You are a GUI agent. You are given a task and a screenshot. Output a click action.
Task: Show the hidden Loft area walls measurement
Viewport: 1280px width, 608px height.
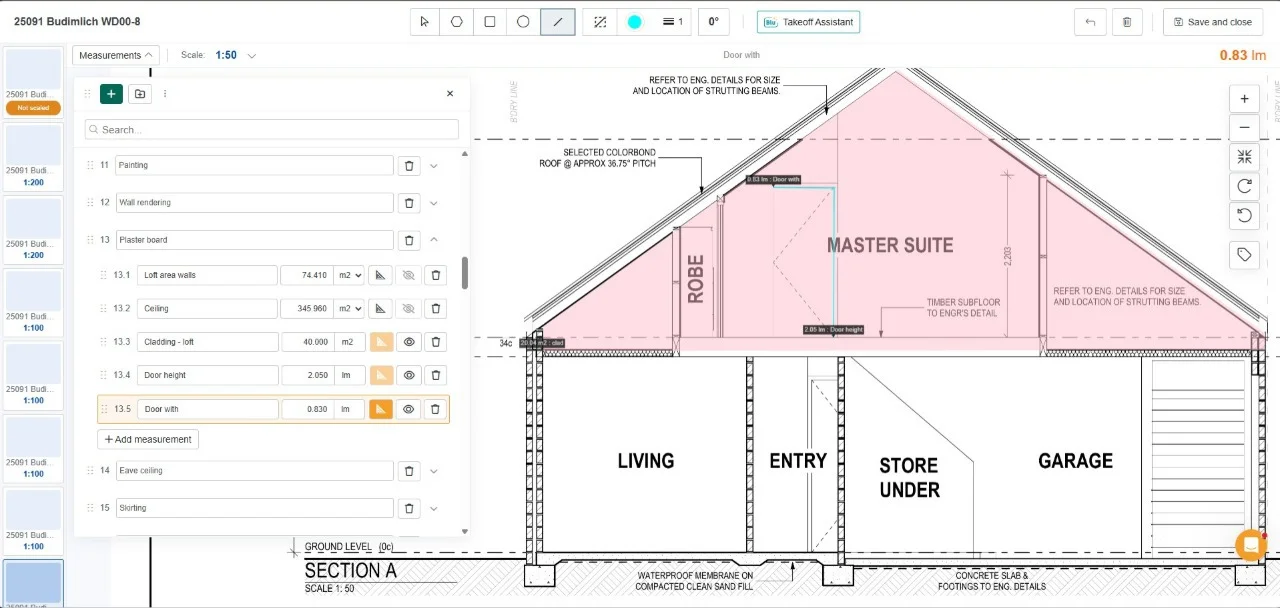(x=408, y=275)
